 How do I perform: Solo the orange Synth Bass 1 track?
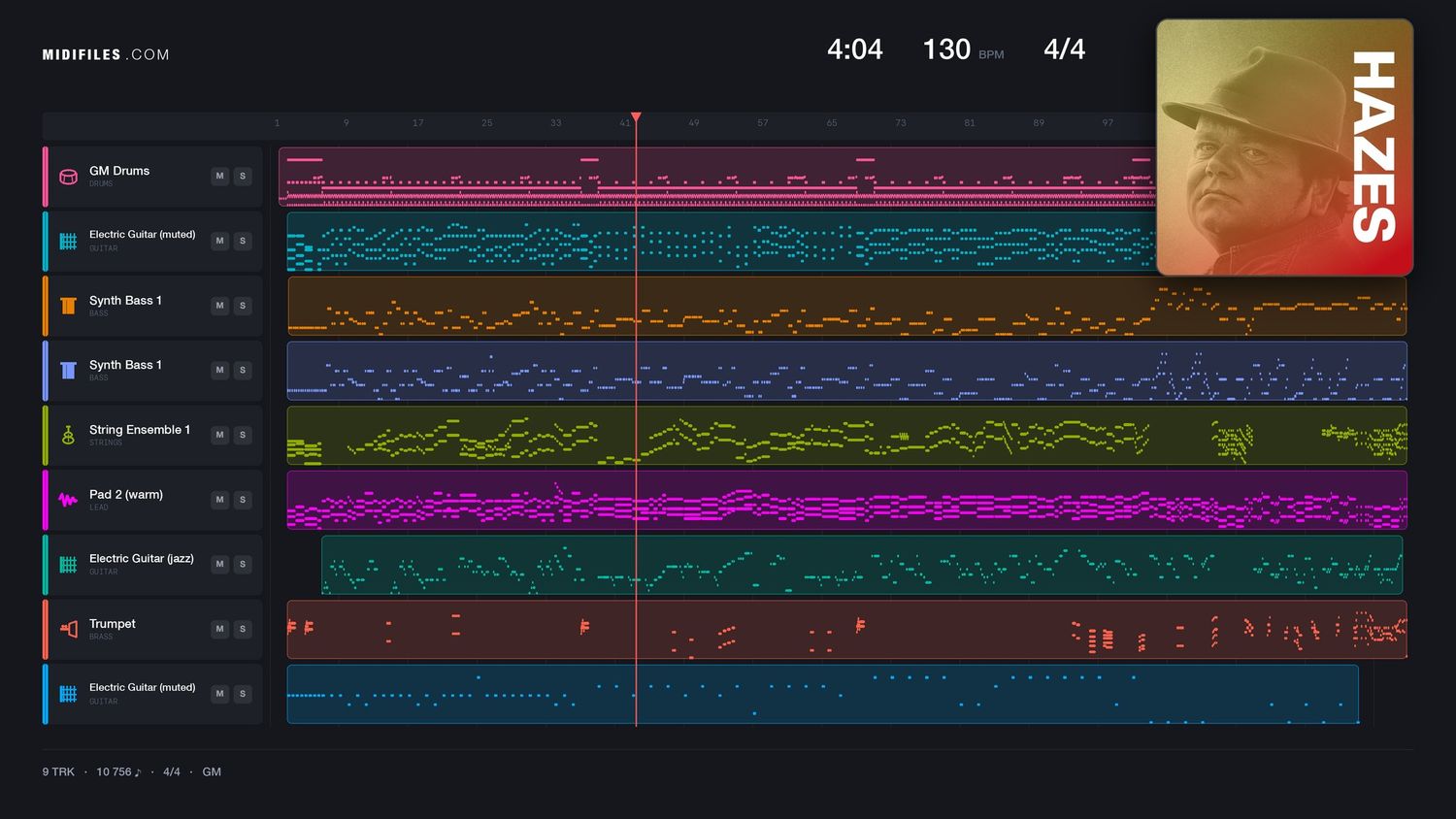[x=243, y=306]
